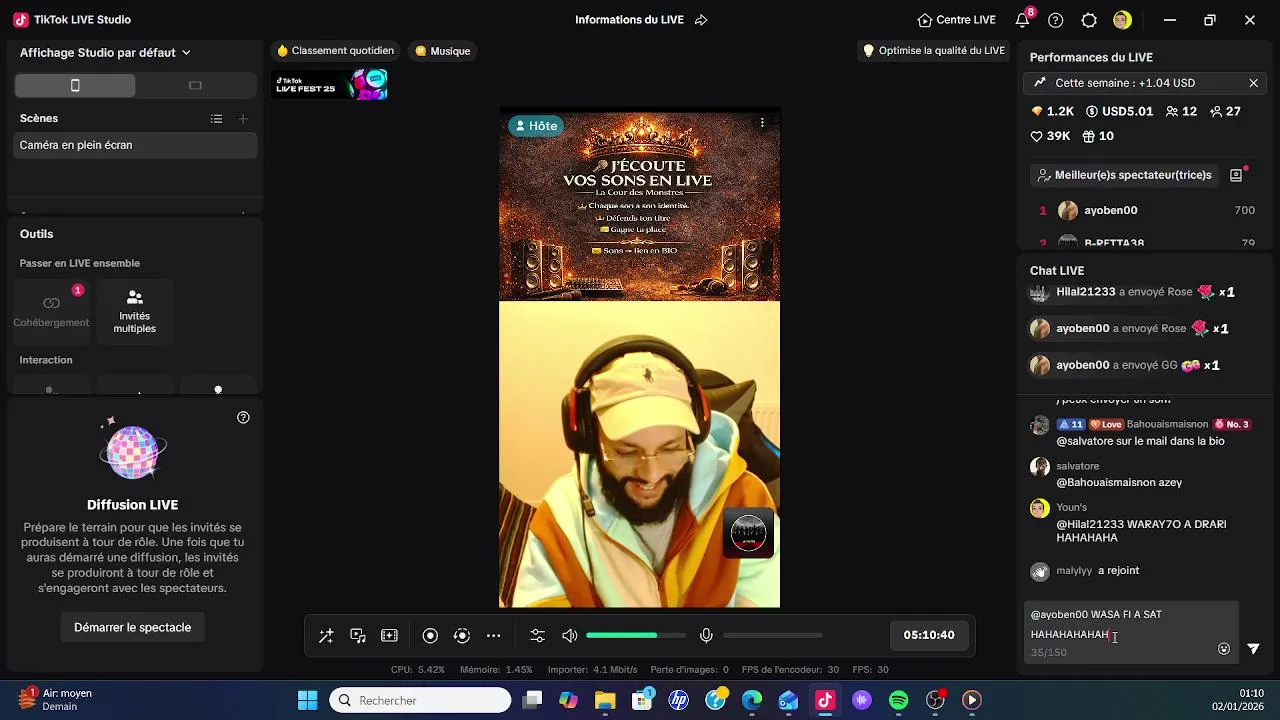1280x720 pixels.
Task: Open Windows Start menu
Action: 307,700
